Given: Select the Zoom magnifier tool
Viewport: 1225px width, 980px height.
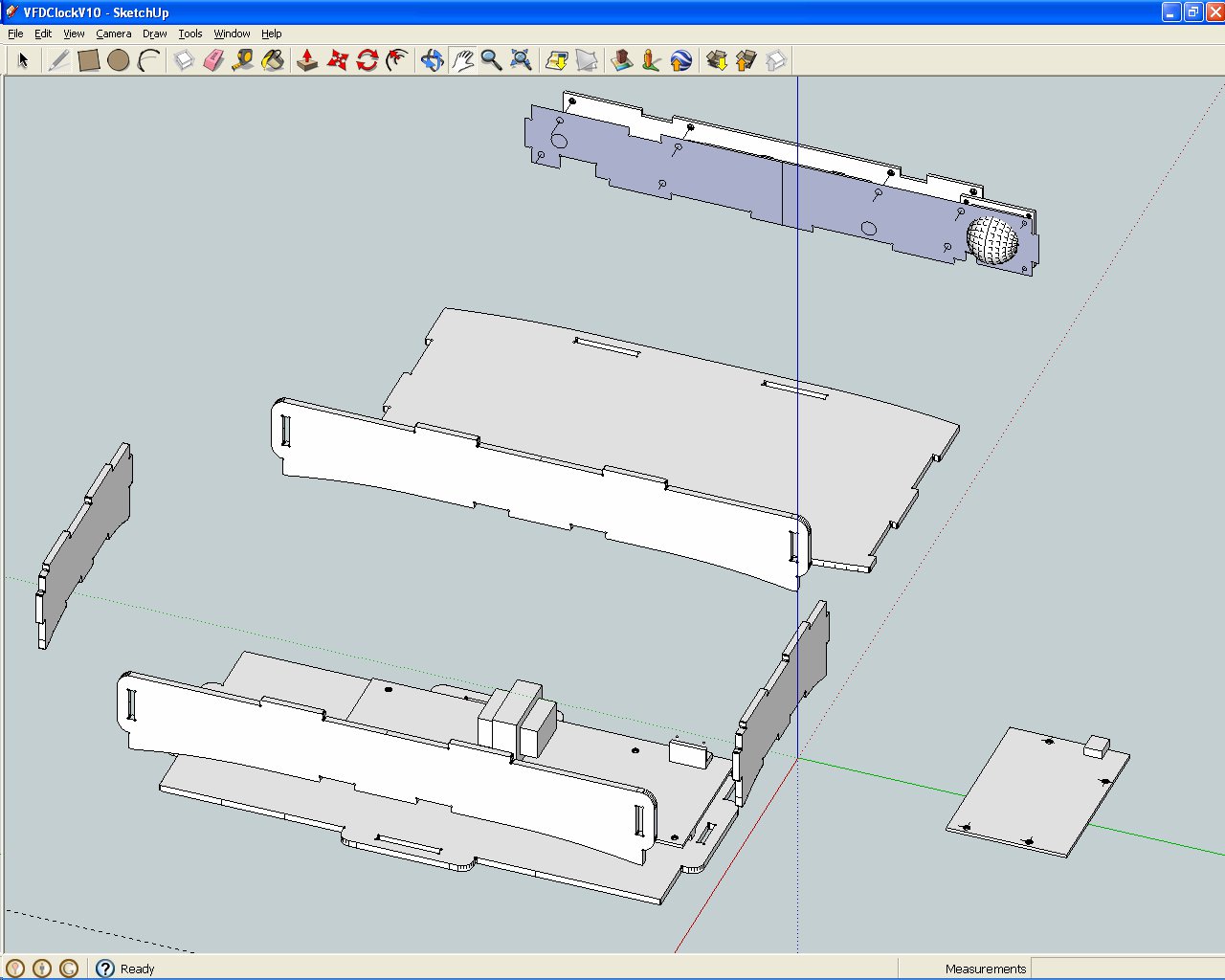Looking at the screenshot, I should 492,60.
